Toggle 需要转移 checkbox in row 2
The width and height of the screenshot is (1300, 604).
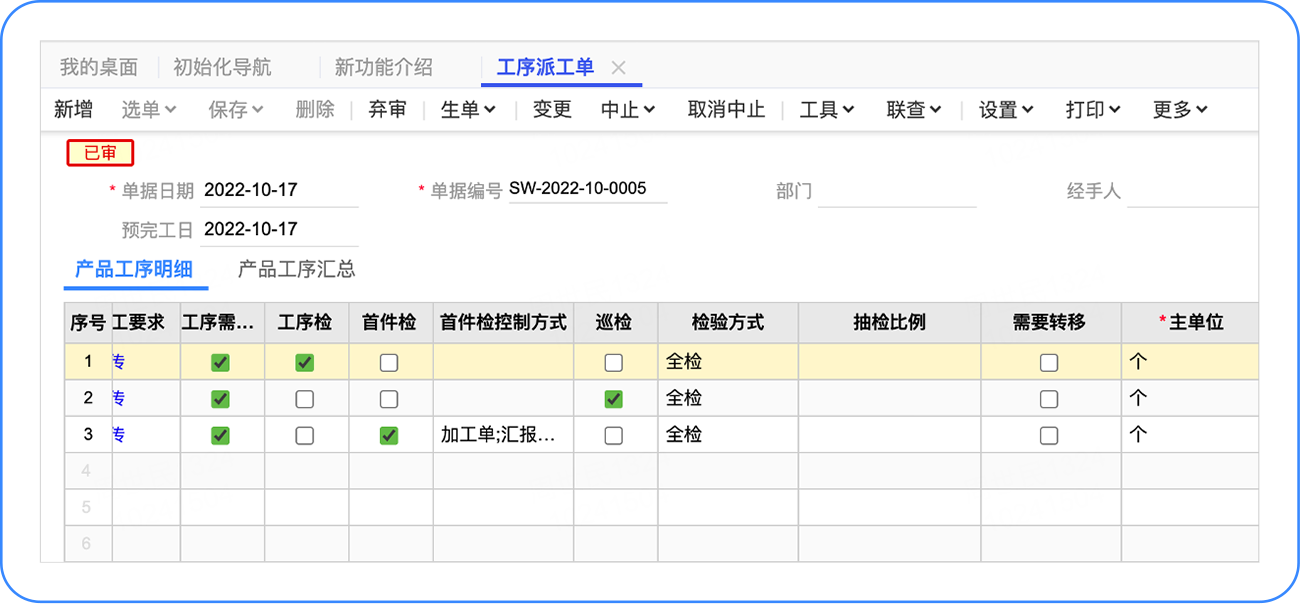point(1049,399)
